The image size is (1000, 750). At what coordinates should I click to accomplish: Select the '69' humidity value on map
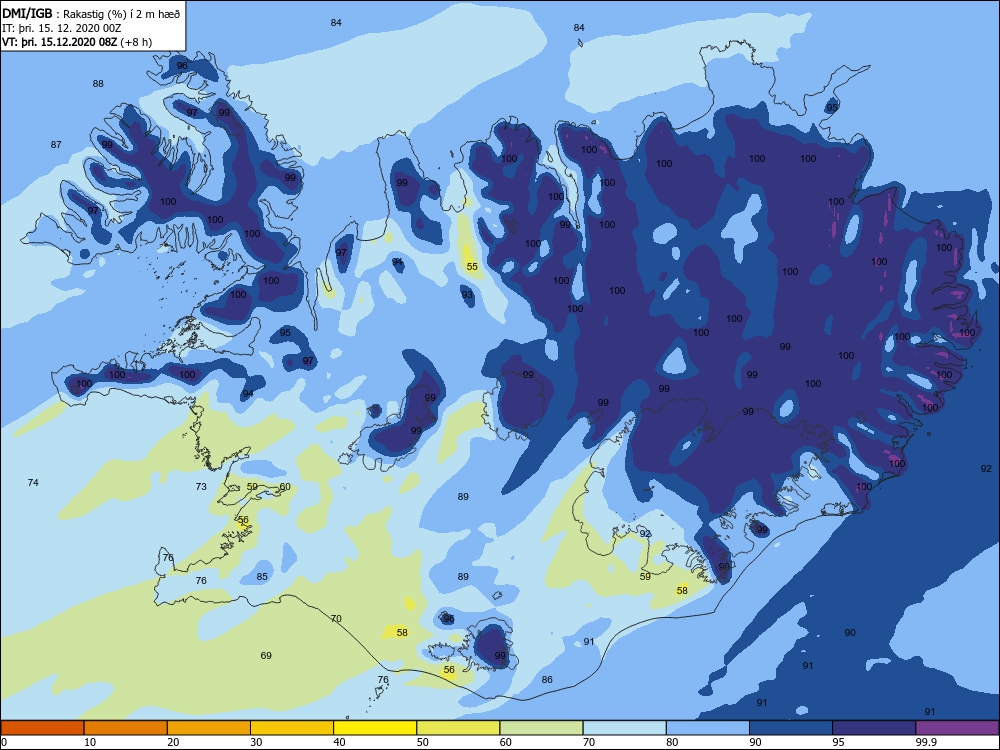(x=266, y=656)
